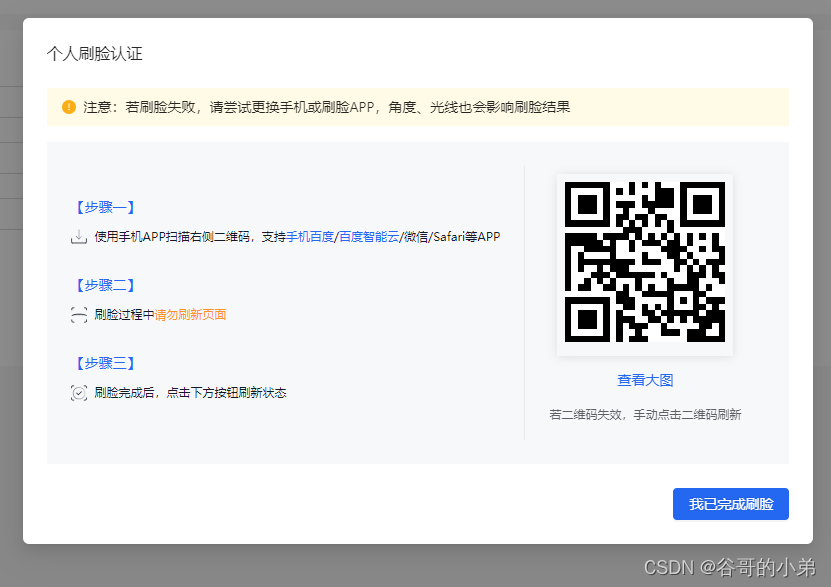Open the 查看大图 link
Viewport: 831px width, 587px height.
[x=645, y=380]
